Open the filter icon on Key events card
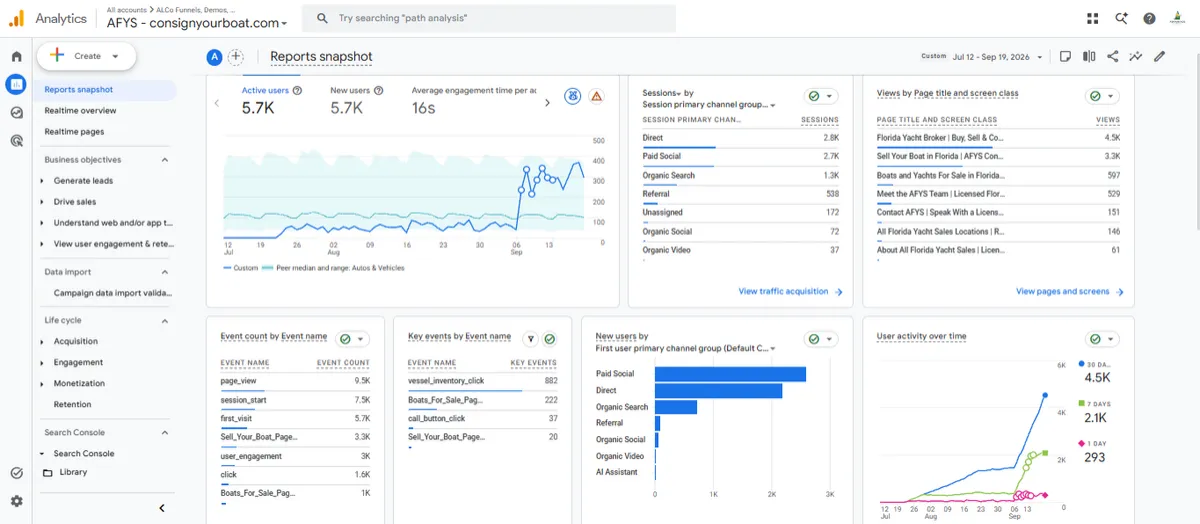Screen dimensions: 1200x524 pyautogui.click(x=532, y=339)
